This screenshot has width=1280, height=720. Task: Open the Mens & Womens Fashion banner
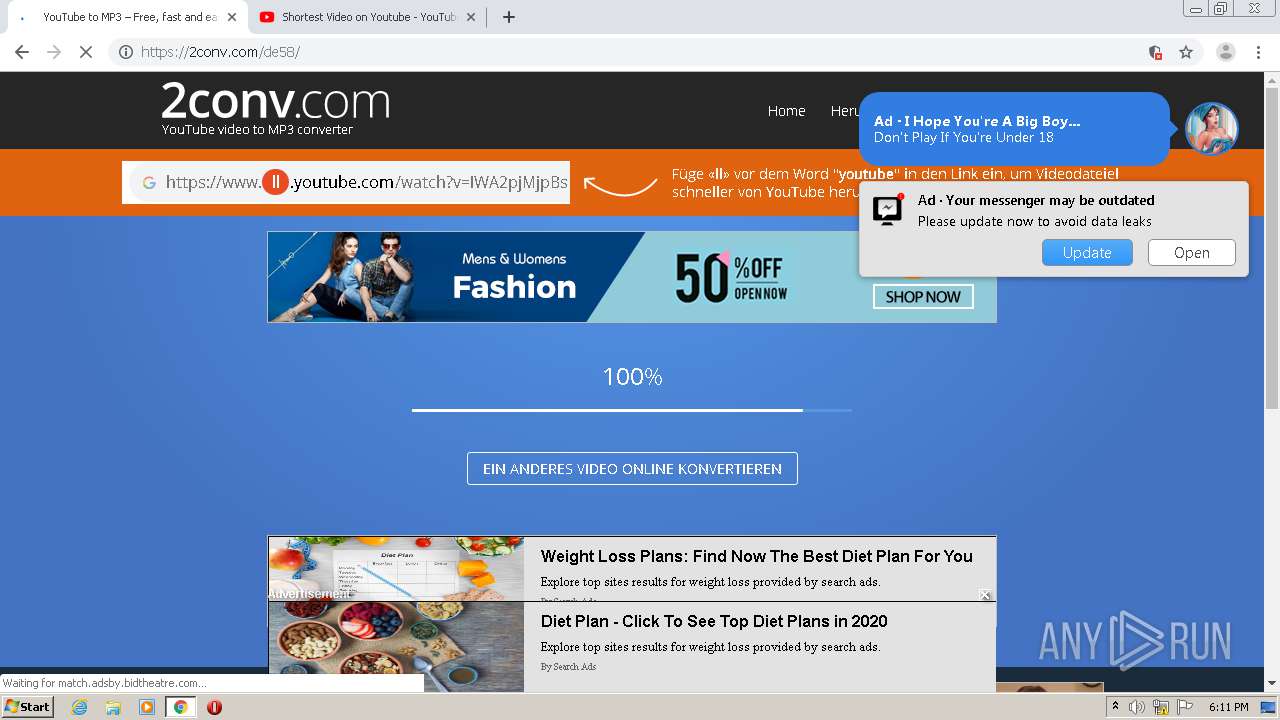(x=632, y=277)
